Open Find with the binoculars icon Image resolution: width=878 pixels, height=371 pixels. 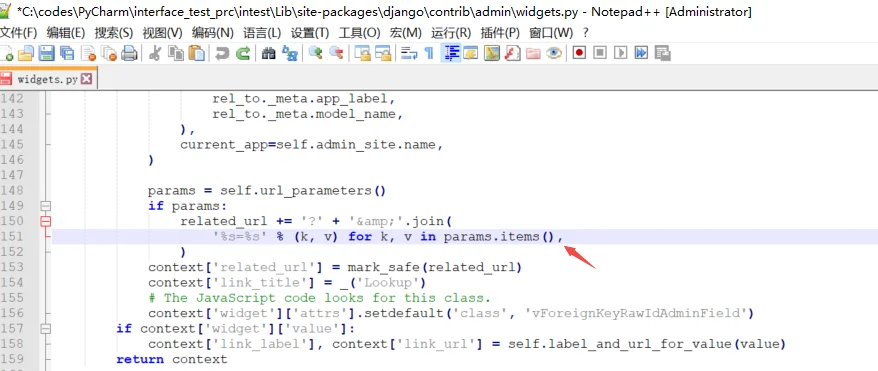coord(269,53)
